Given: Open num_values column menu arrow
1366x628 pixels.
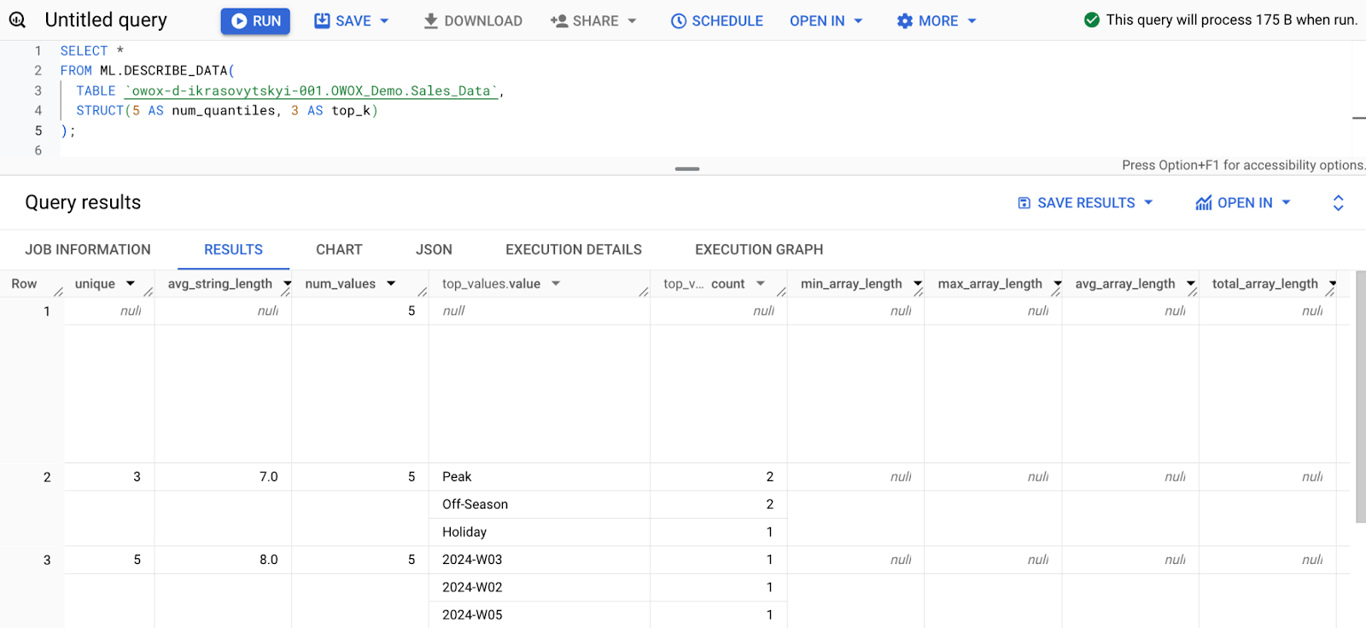Looking at the screenshot, I should pos(391,284).
